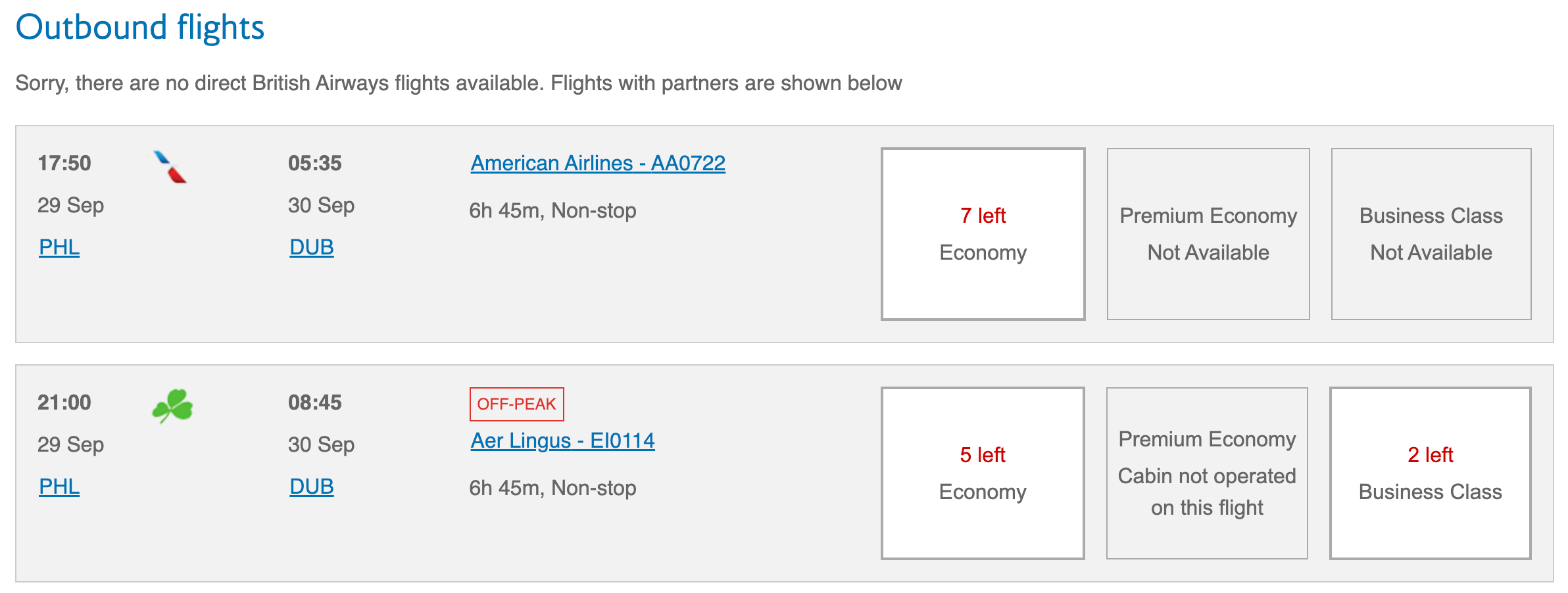
Task: Open the Aer Lingus EI0114 flight details
Action: [x=562, y=440]
